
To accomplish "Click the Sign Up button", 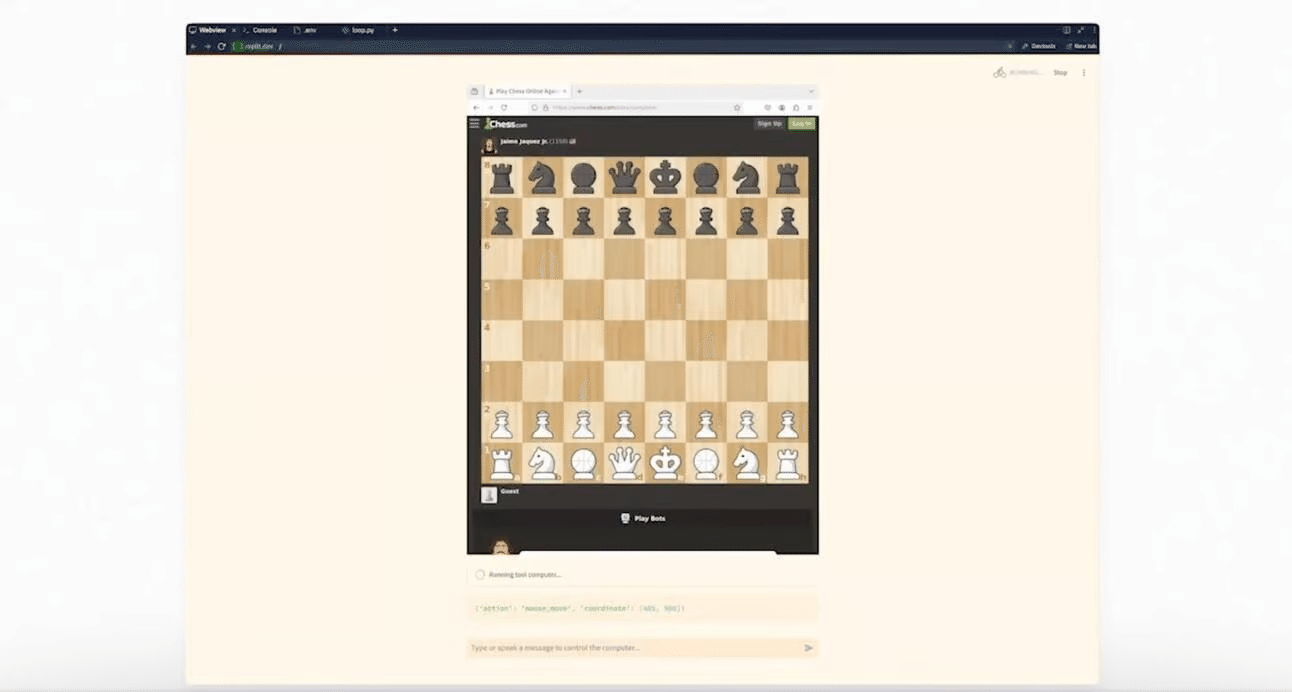I will [x=769, y=123].
